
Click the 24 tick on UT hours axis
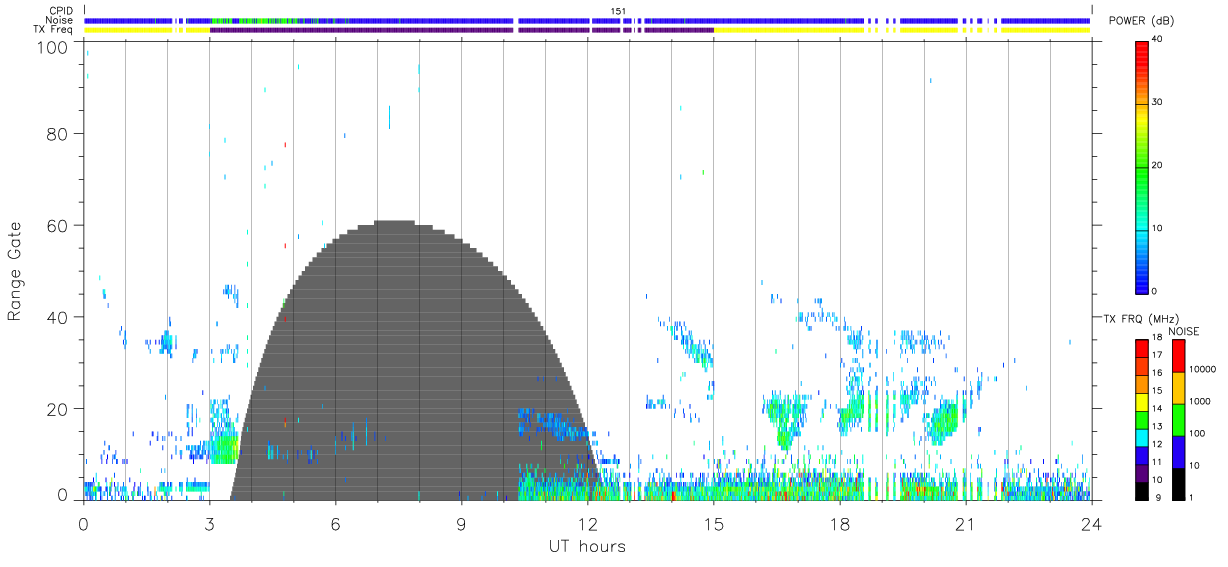(1092, 523)
